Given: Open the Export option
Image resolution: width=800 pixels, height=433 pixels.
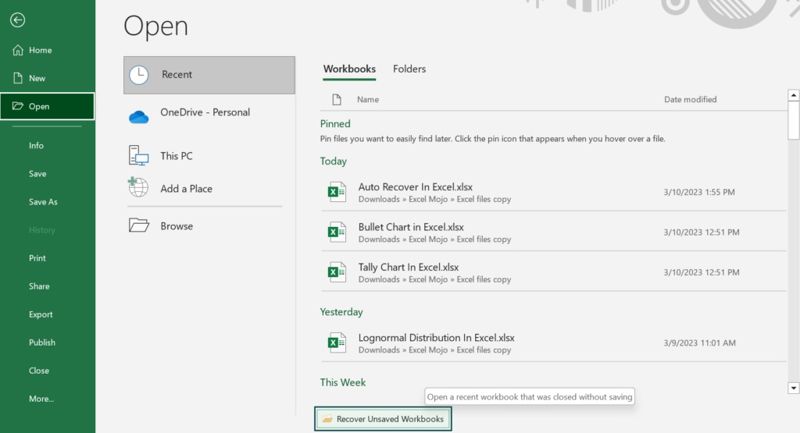Looking at the screenshot, I should click(40, 314).
